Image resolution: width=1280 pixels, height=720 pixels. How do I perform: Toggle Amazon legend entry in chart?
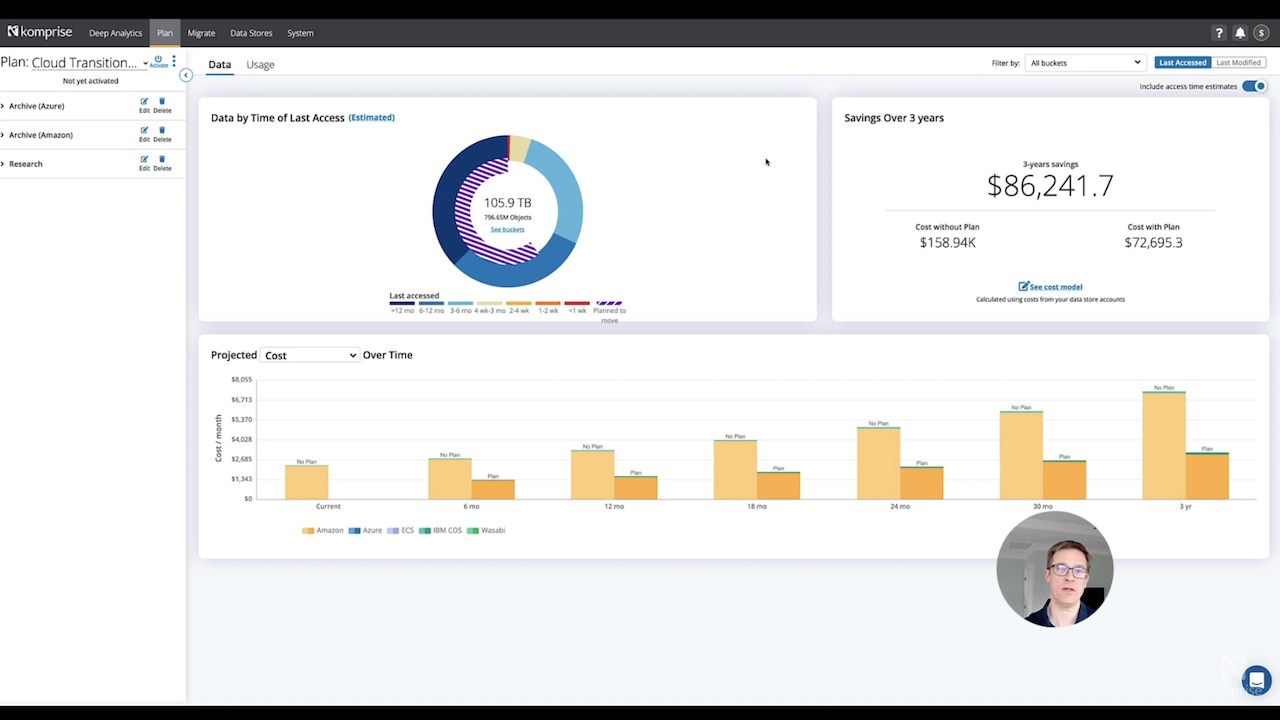(x=322, y=530)
